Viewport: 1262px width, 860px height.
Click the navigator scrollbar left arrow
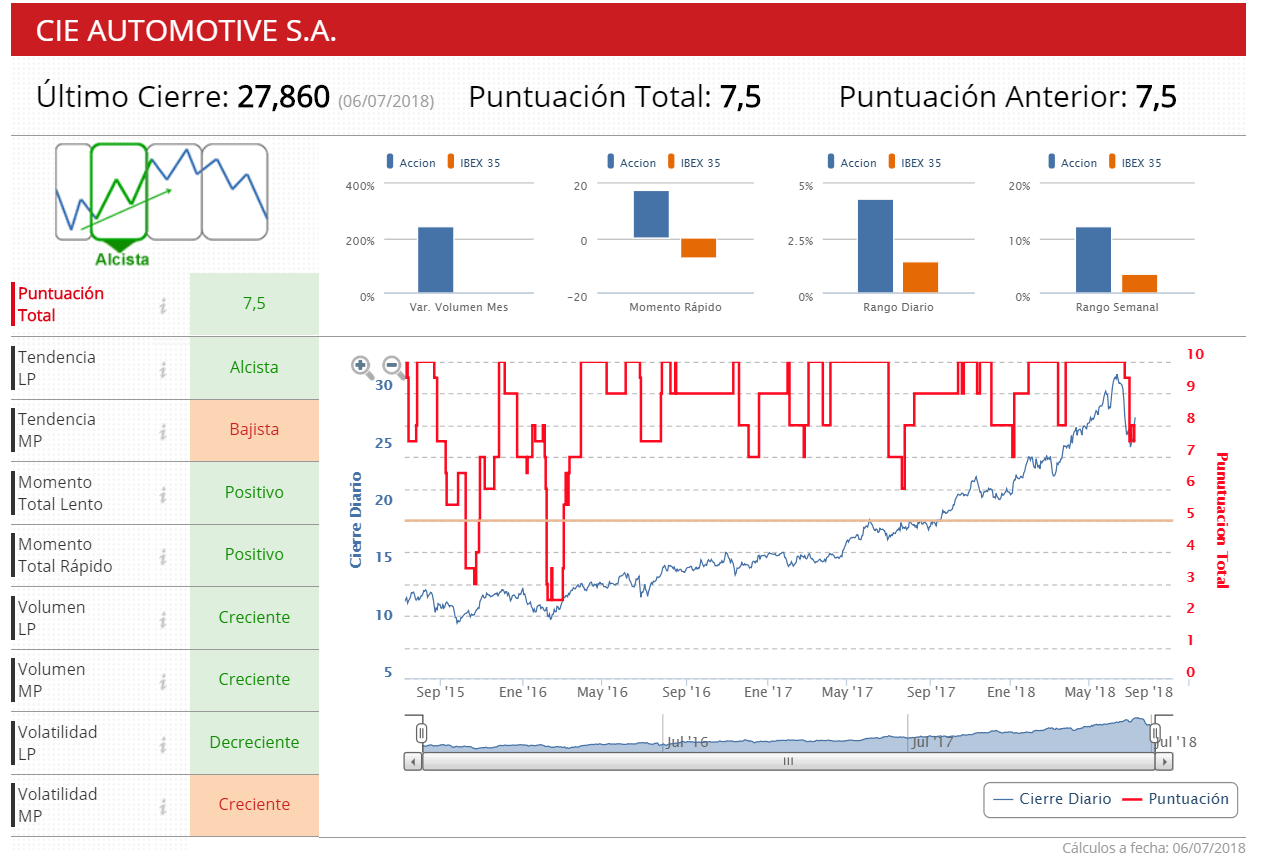pyautogui.click(x=413, y=761)
